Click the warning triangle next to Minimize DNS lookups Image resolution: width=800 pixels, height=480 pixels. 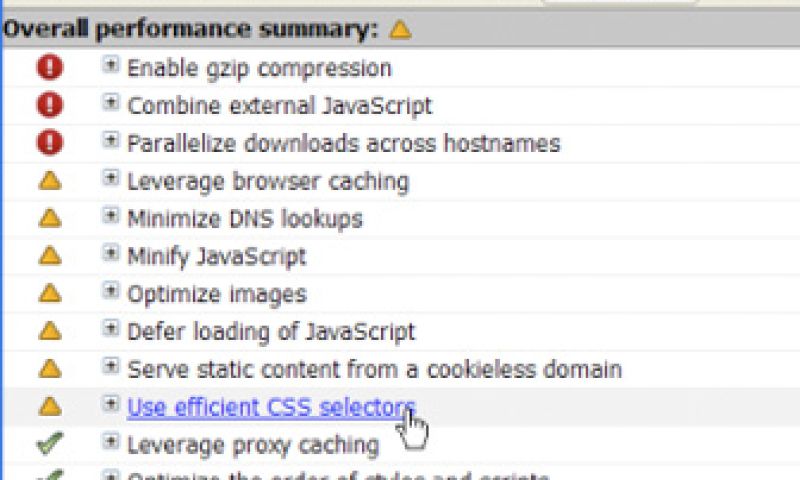pos(50,218)
